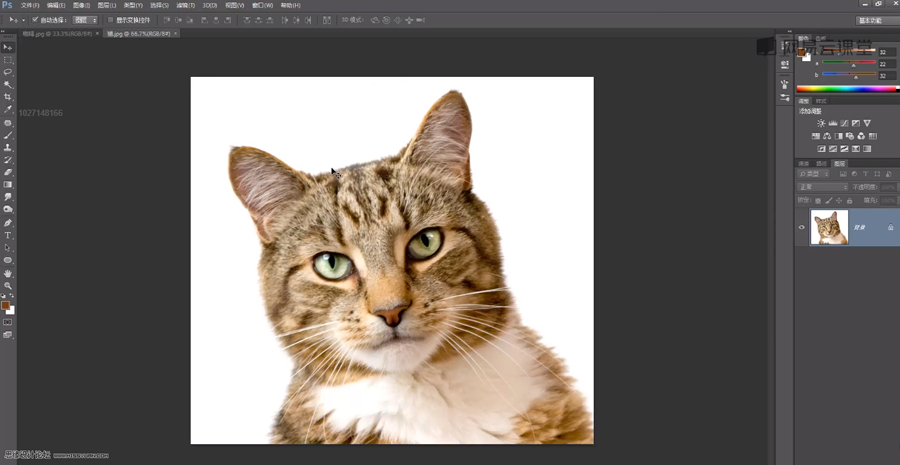Screen dimensions: 900x465
Task: Swap foreground and background colors
Action: pyautogui.click(x=12, y=296)
